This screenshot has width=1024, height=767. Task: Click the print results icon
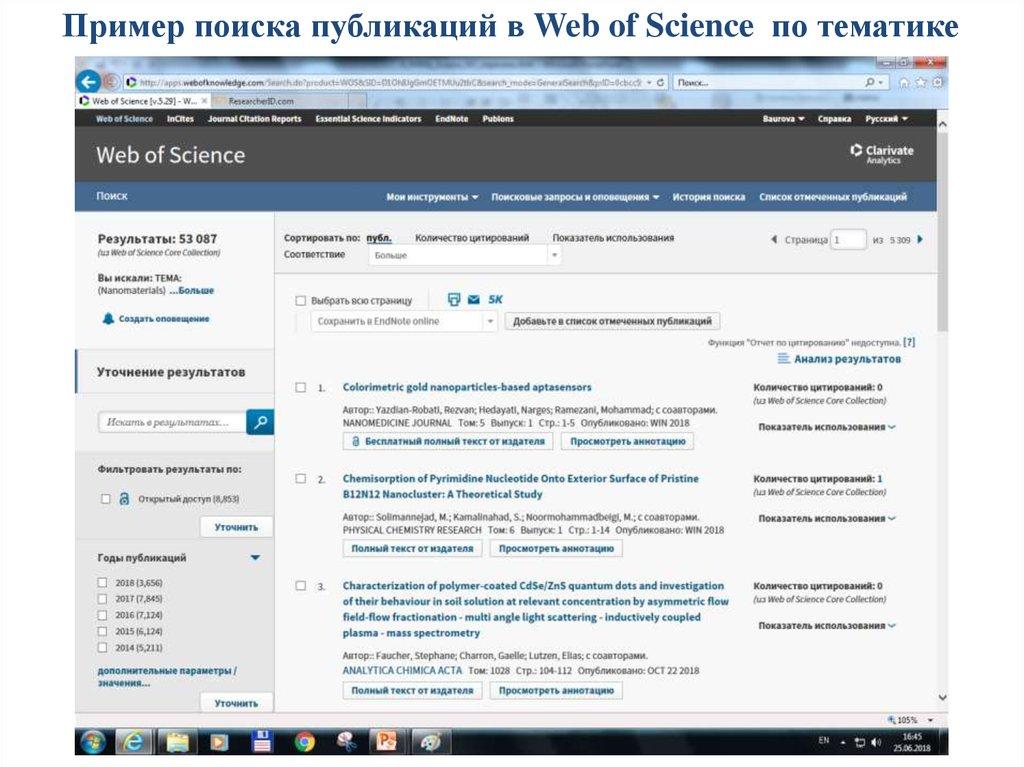click(454, 299)
